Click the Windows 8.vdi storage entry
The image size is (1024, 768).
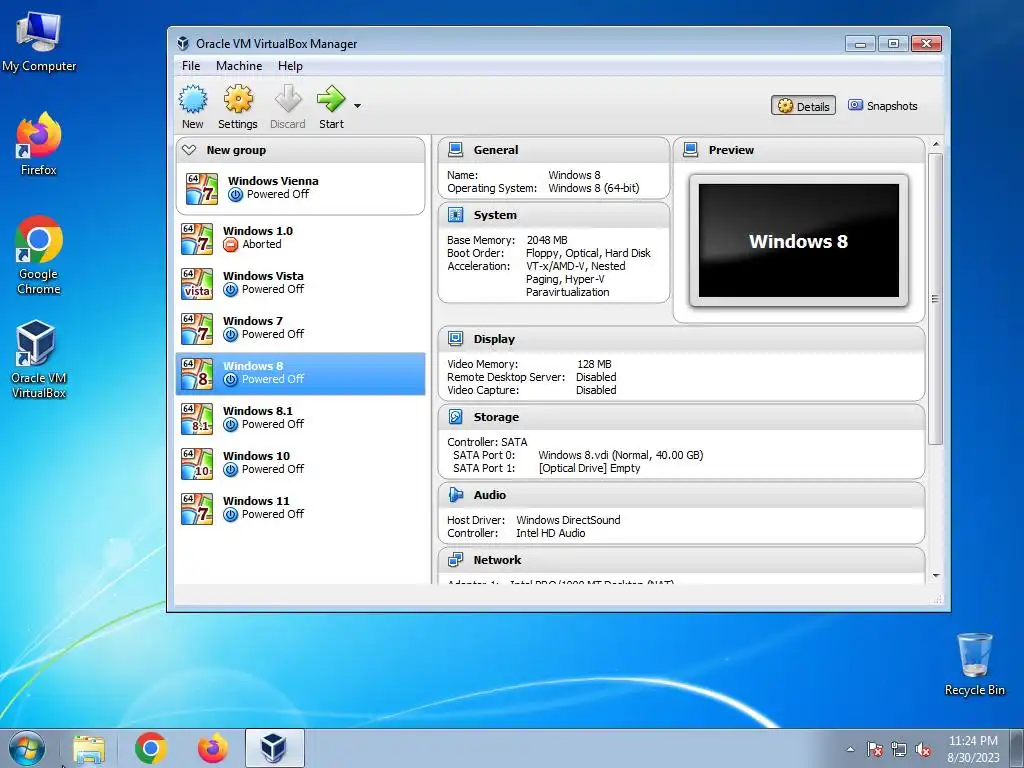[620, 455]
